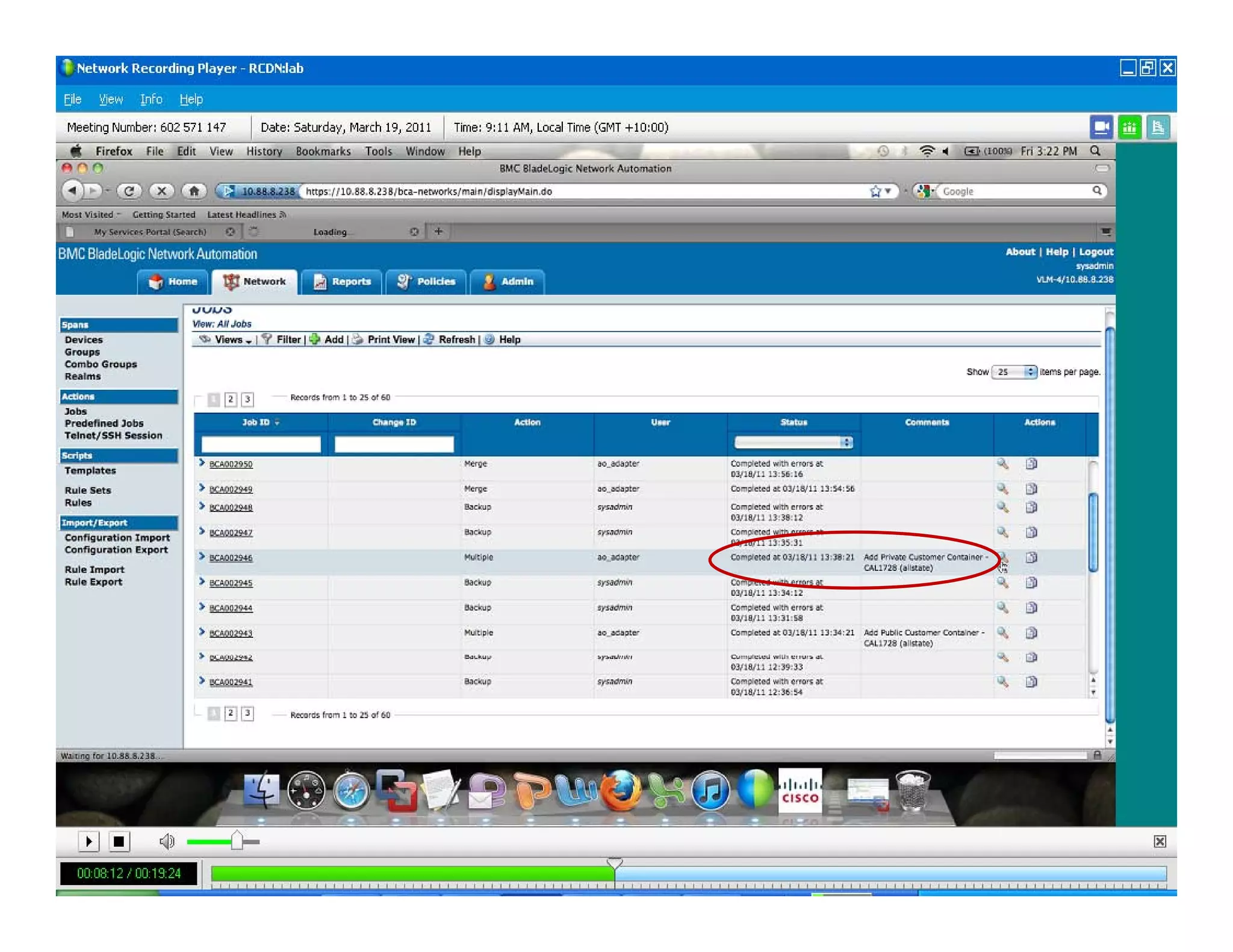Open the Firefox Bookmarks menu
The height and width of the screenshot is (952, 1233).
tap(323, 151)
